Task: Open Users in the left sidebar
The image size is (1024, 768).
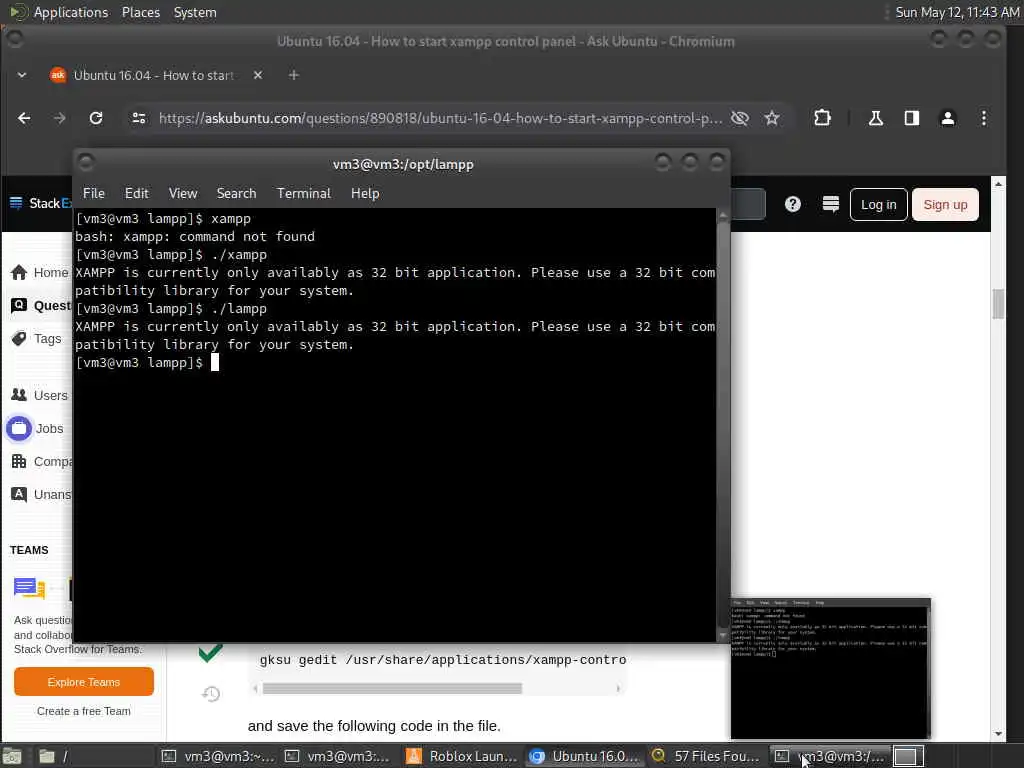Action: point(50,395)
